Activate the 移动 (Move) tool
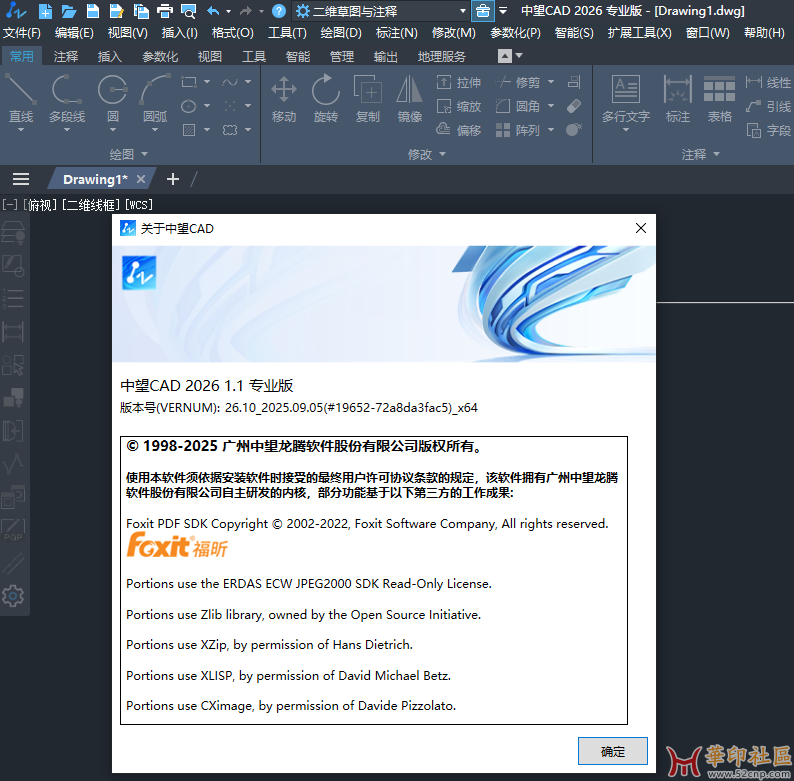The width and height of the screenshot is (794, 781). pos(284,99)
